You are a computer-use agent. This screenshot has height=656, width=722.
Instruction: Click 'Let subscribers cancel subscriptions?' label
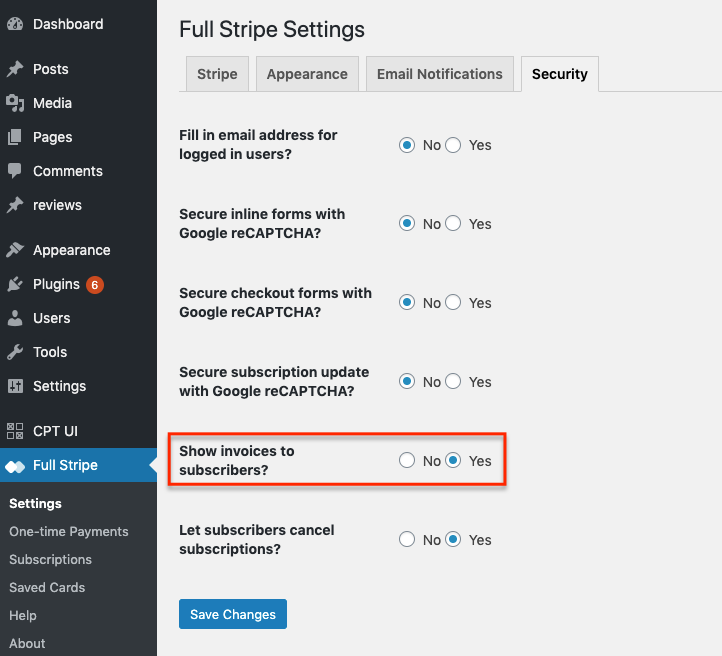click(x=257, y=540)
